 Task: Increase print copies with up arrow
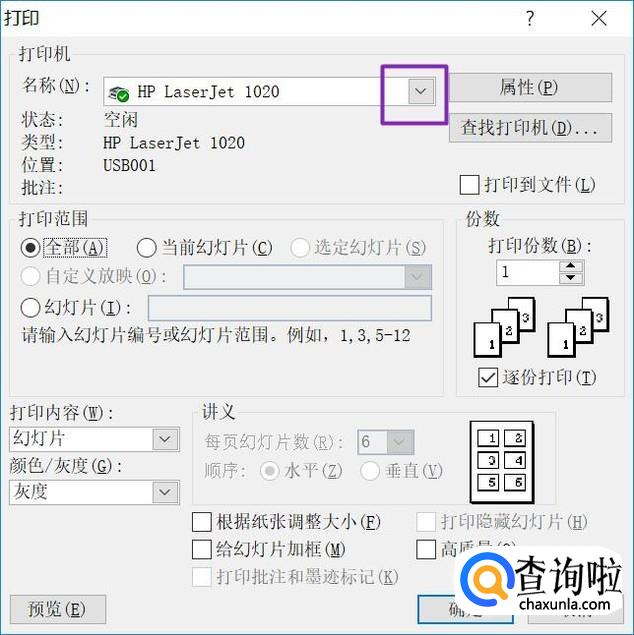coord(571,266)
